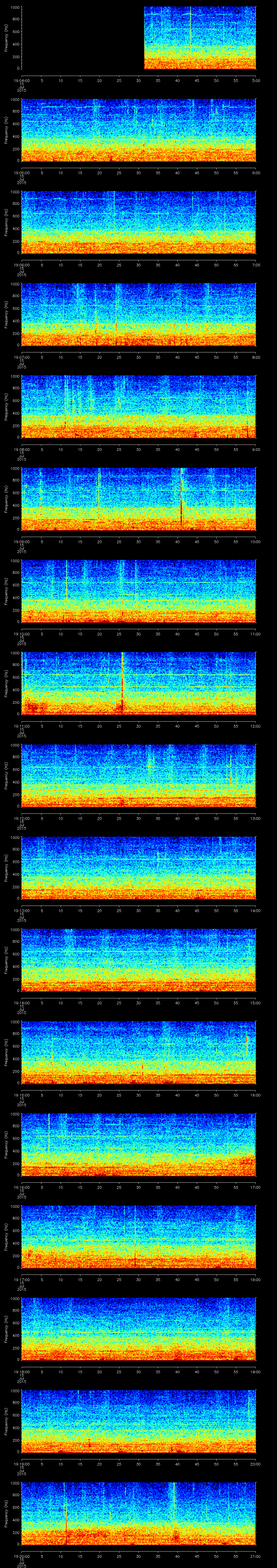Select the 19:16:00 start time label

(21, 1187)
